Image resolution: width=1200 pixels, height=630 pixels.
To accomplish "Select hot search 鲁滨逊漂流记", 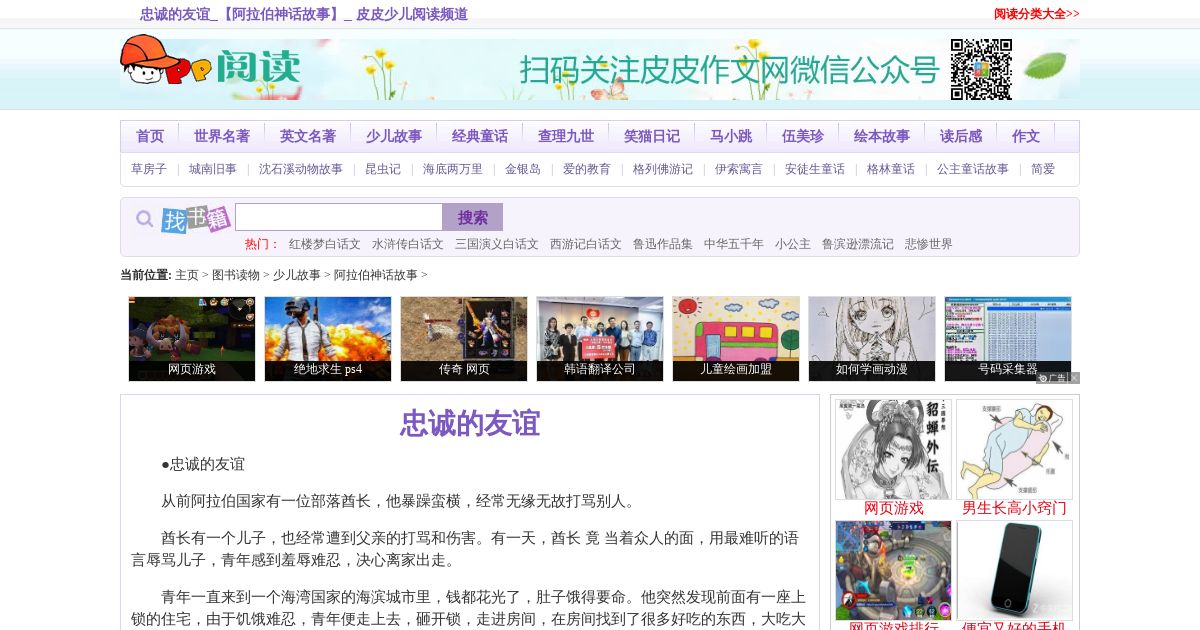I will 858,244.
